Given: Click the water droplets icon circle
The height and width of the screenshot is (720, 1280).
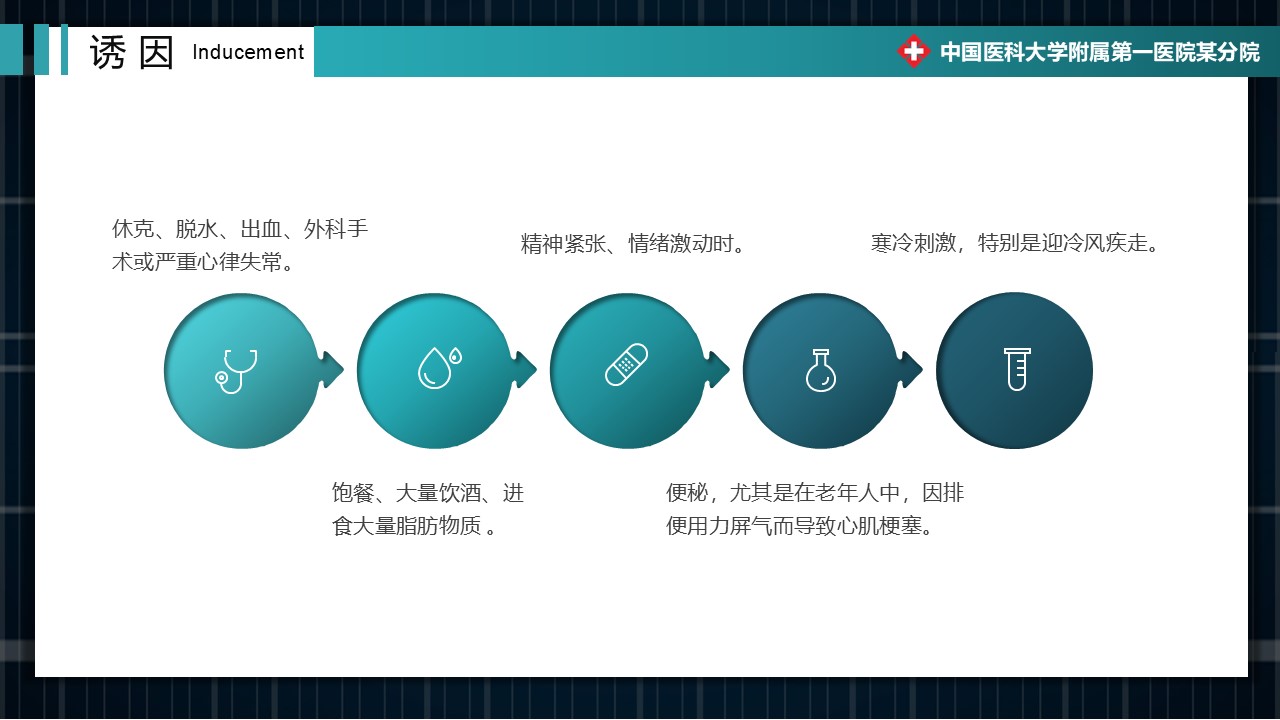Looking at the screenshot, I should click(435, 371).
